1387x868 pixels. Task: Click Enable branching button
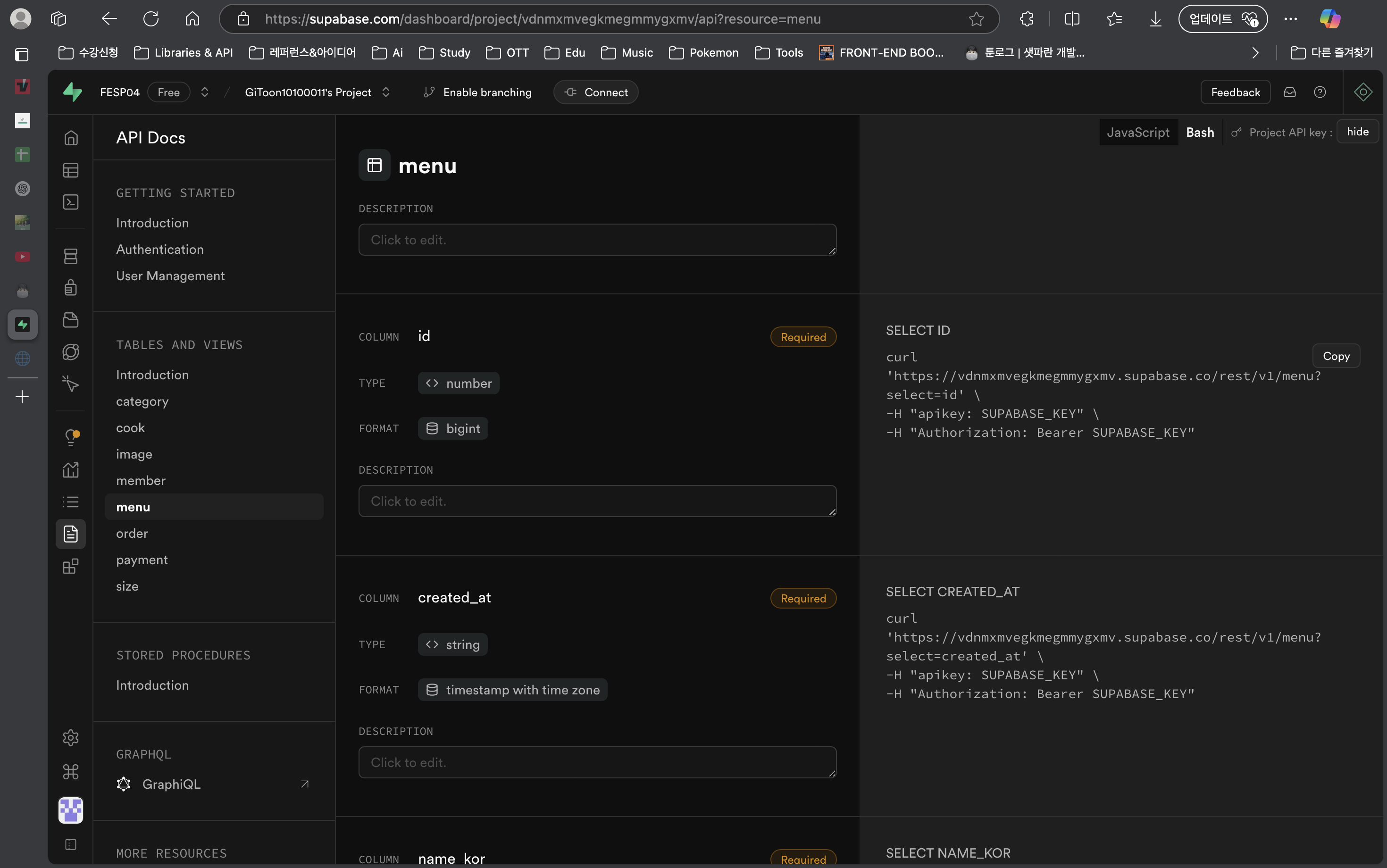477,92
